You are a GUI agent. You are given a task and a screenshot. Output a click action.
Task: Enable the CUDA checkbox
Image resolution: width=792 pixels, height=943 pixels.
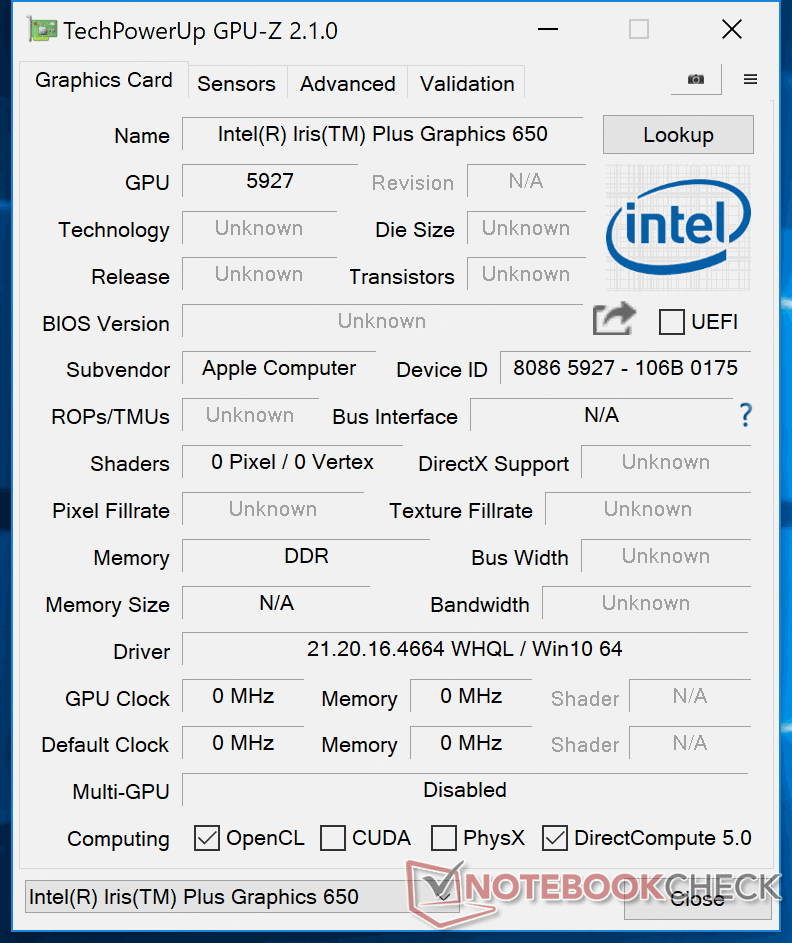[333, 838]
